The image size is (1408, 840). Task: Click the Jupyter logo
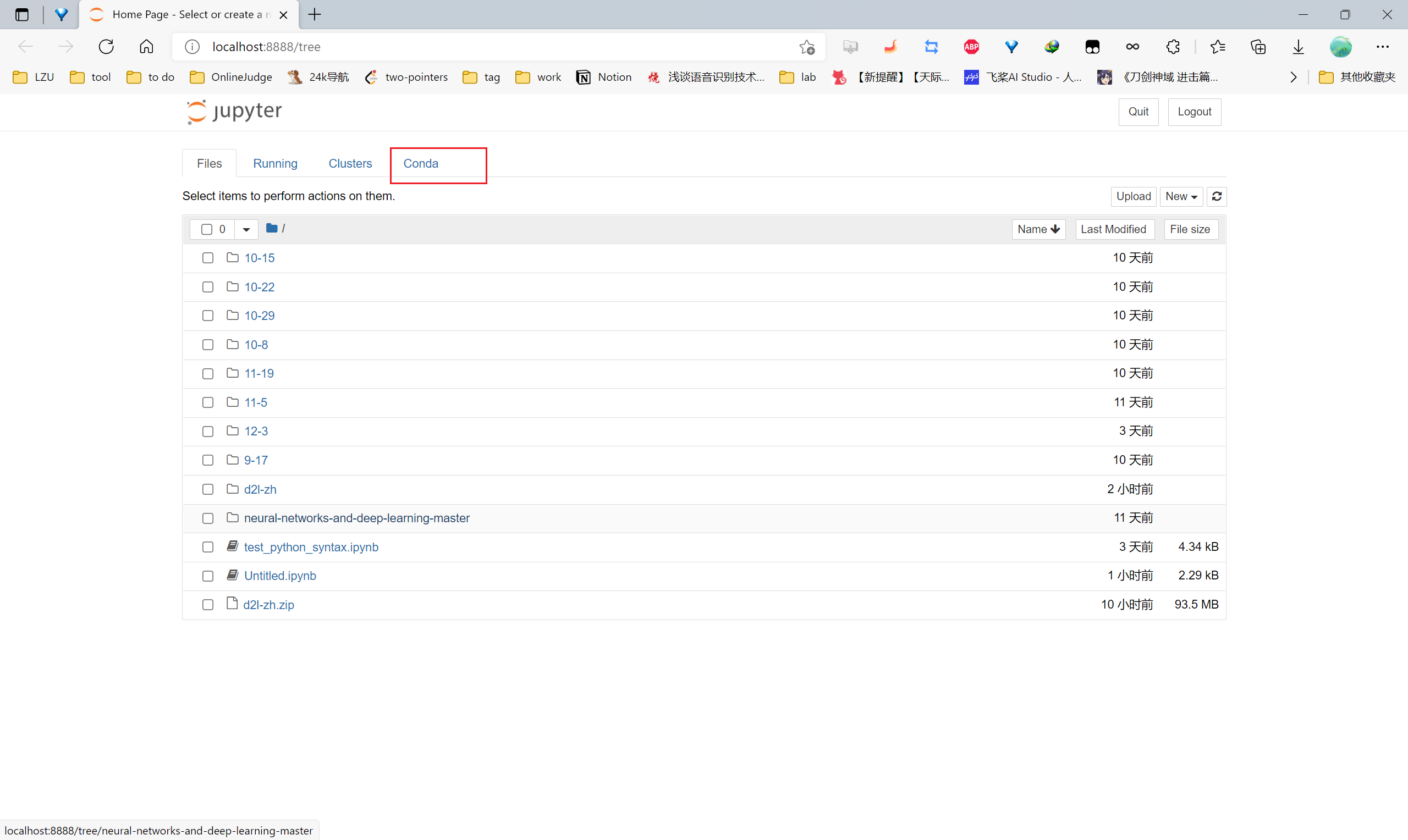pyautogui.click(x=234, y=112)
